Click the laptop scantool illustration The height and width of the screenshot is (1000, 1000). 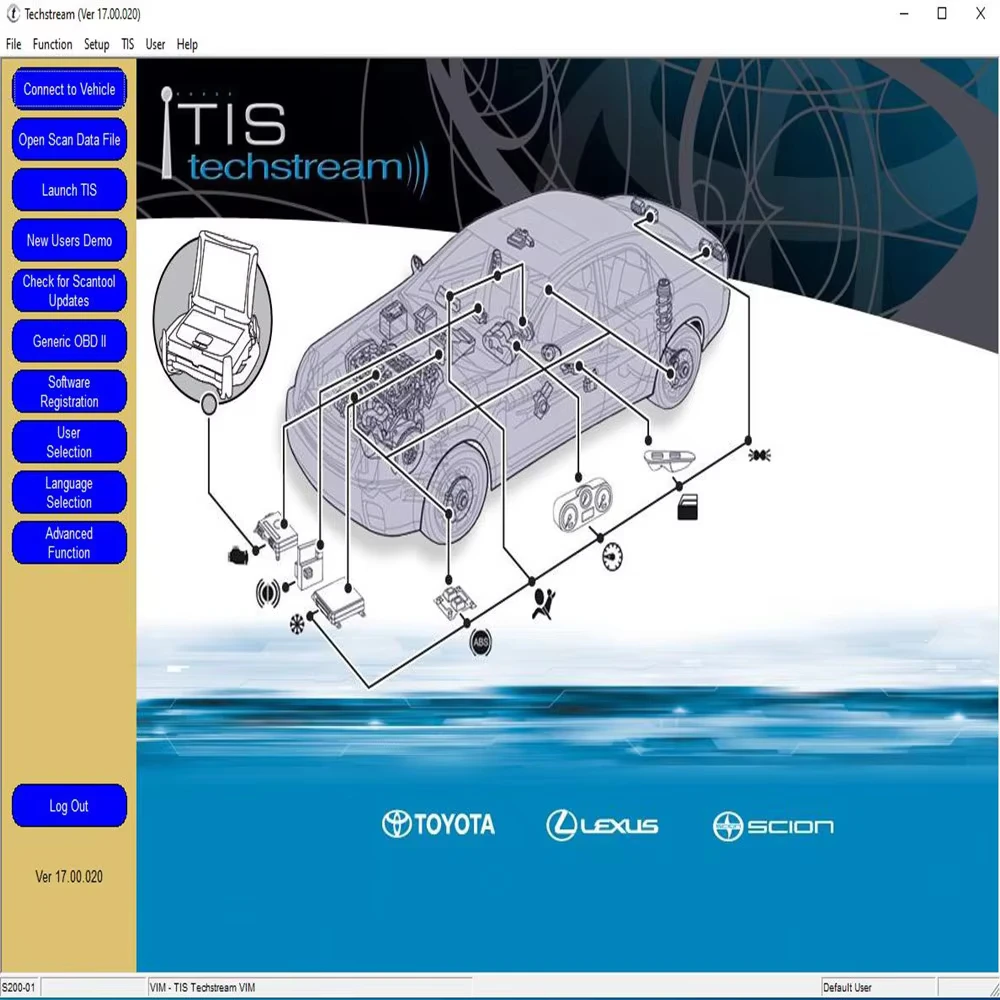click(212, 317)
